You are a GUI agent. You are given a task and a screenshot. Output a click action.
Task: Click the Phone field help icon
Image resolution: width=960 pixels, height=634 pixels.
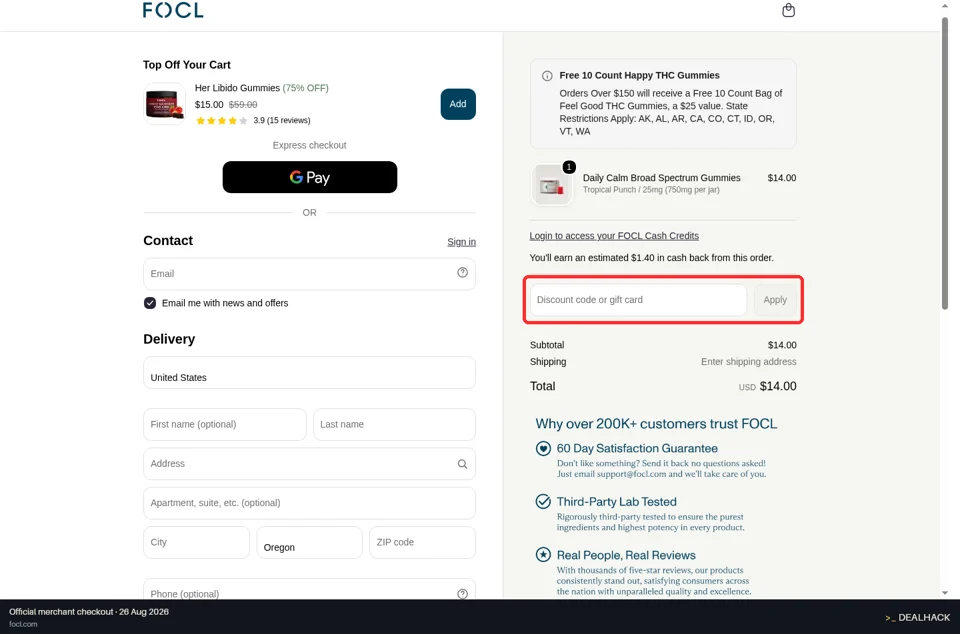[462, 594]
